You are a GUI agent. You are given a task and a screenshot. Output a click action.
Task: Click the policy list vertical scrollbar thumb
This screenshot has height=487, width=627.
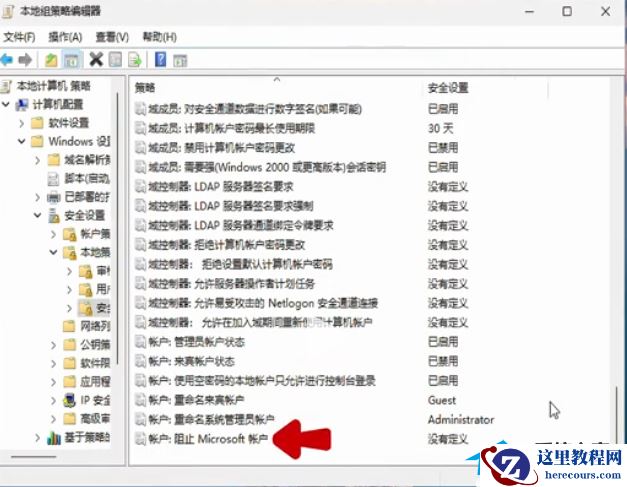[x=616, y=414]
